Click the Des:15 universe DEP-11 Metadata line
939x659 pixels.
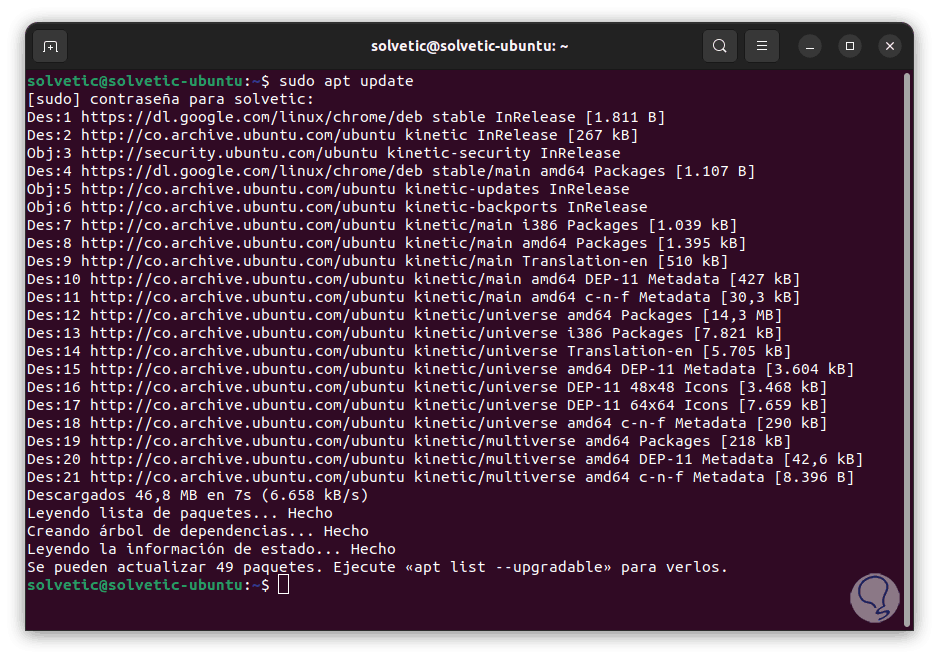pyautogui.click(x=440, y=368)
